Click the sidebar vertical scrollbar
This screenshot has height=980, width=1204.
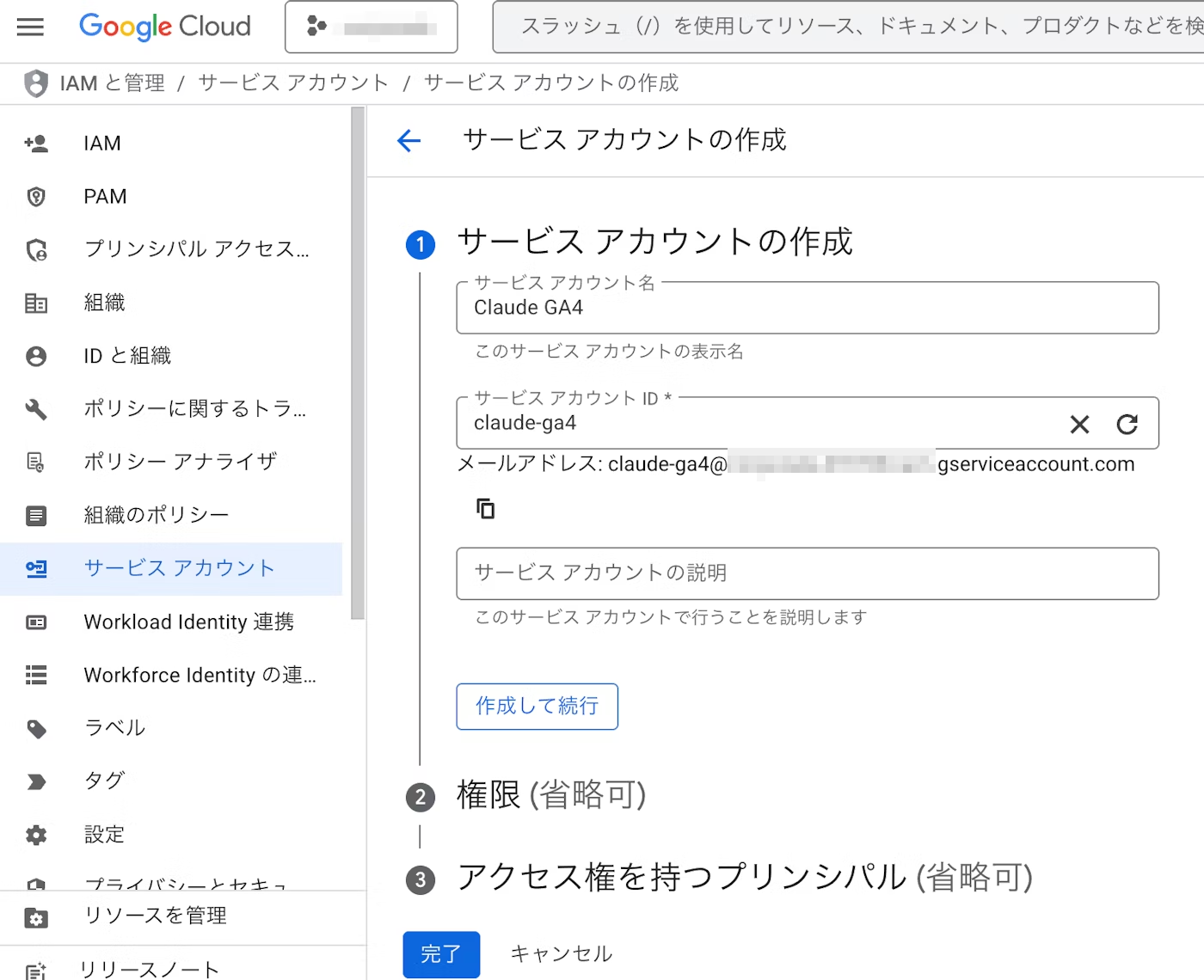pos(358,363)
